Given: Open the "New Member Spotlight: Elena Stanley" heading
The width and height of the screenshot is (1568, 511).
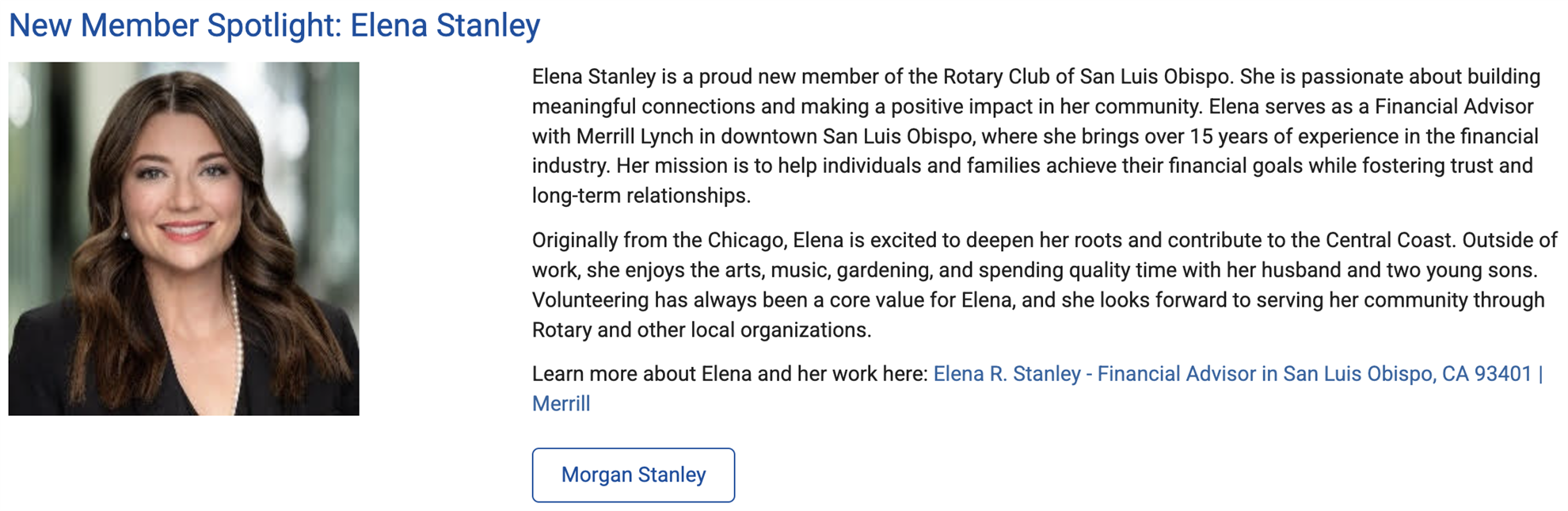Looking at the screenshot, I should tap(274, 25).
